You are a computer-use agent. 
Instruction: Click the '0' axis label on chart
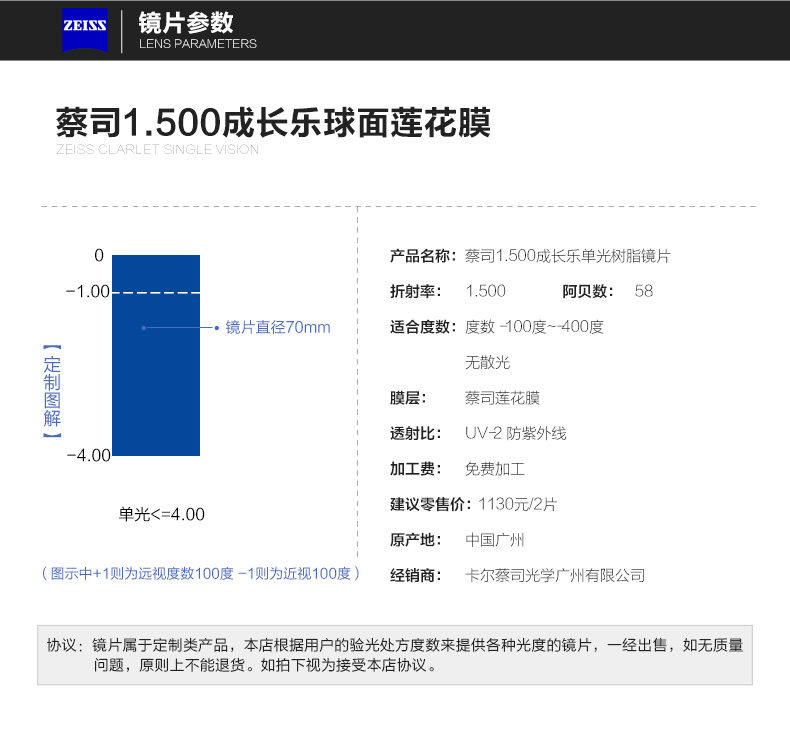99,255
